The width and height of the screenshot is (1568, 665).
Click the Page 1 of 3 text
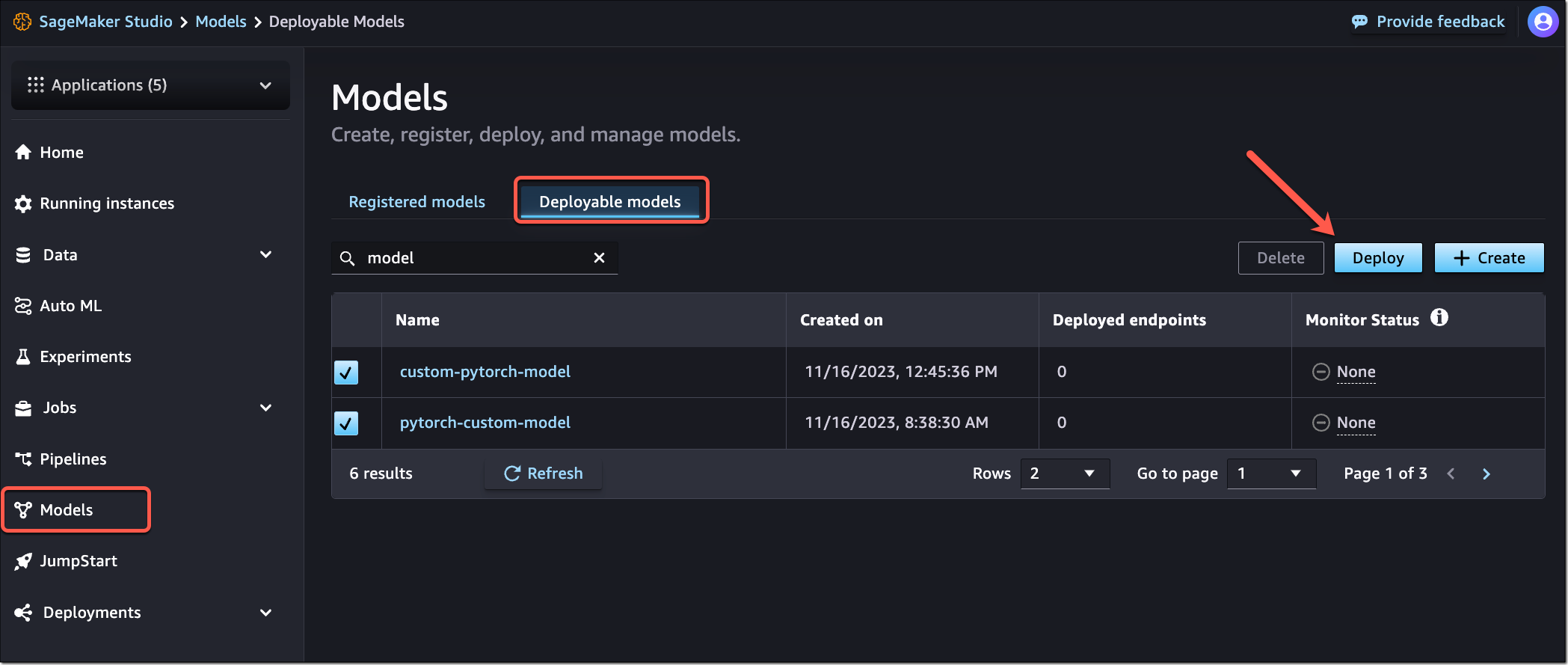coord(1385,474)
